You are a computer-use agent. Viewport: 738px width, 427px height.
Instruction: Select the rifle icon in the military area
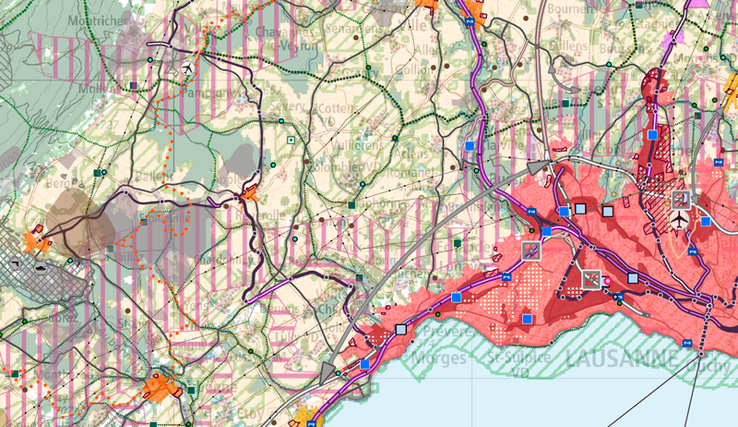[x=16, y=263]
